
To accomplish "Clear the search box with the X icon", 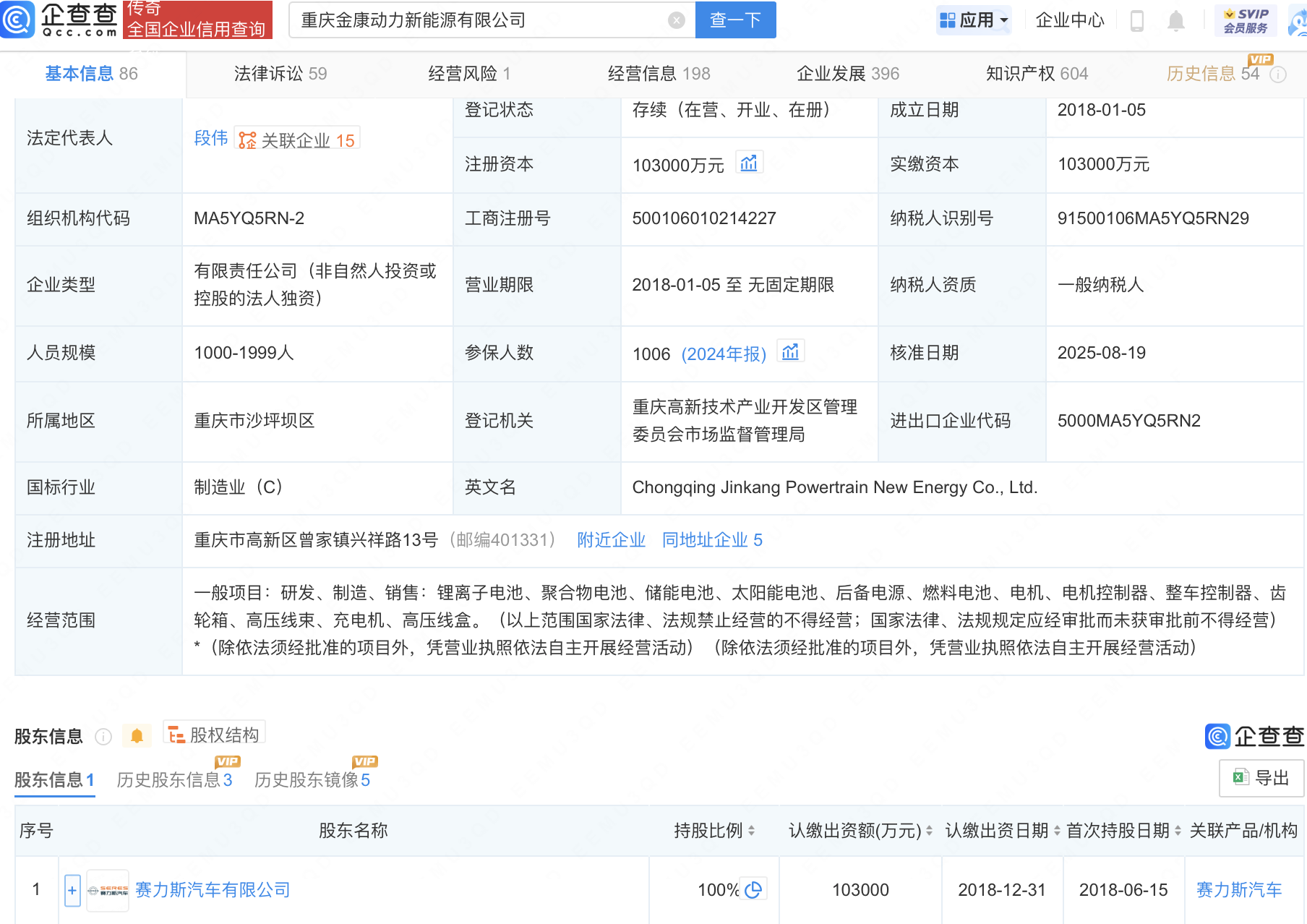I will (x=676, y=20).
